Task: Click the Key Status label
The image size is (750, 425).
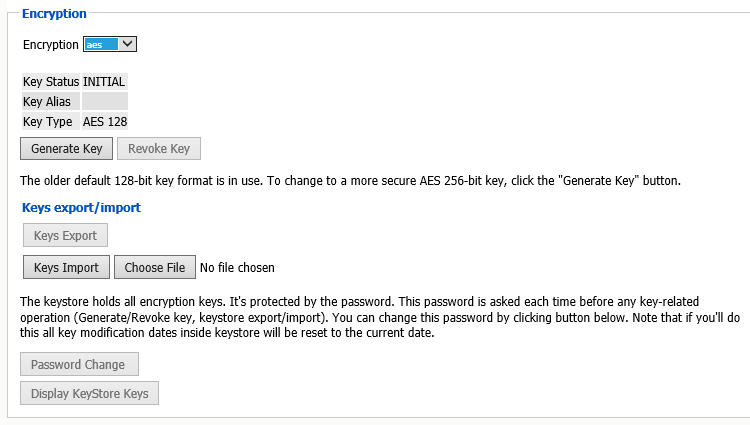Action: (50, 81)
